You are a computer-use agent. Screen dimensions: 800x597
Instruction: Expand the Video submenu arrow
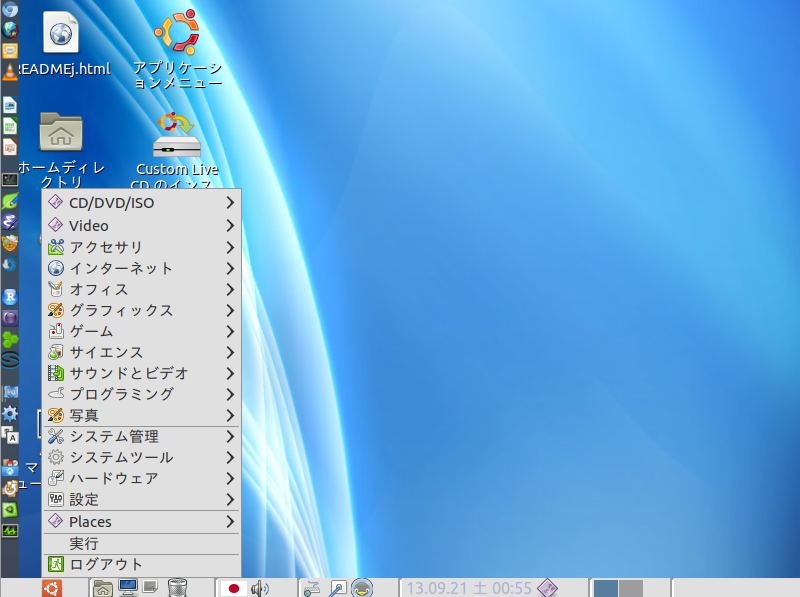click(x=230, y=226)
